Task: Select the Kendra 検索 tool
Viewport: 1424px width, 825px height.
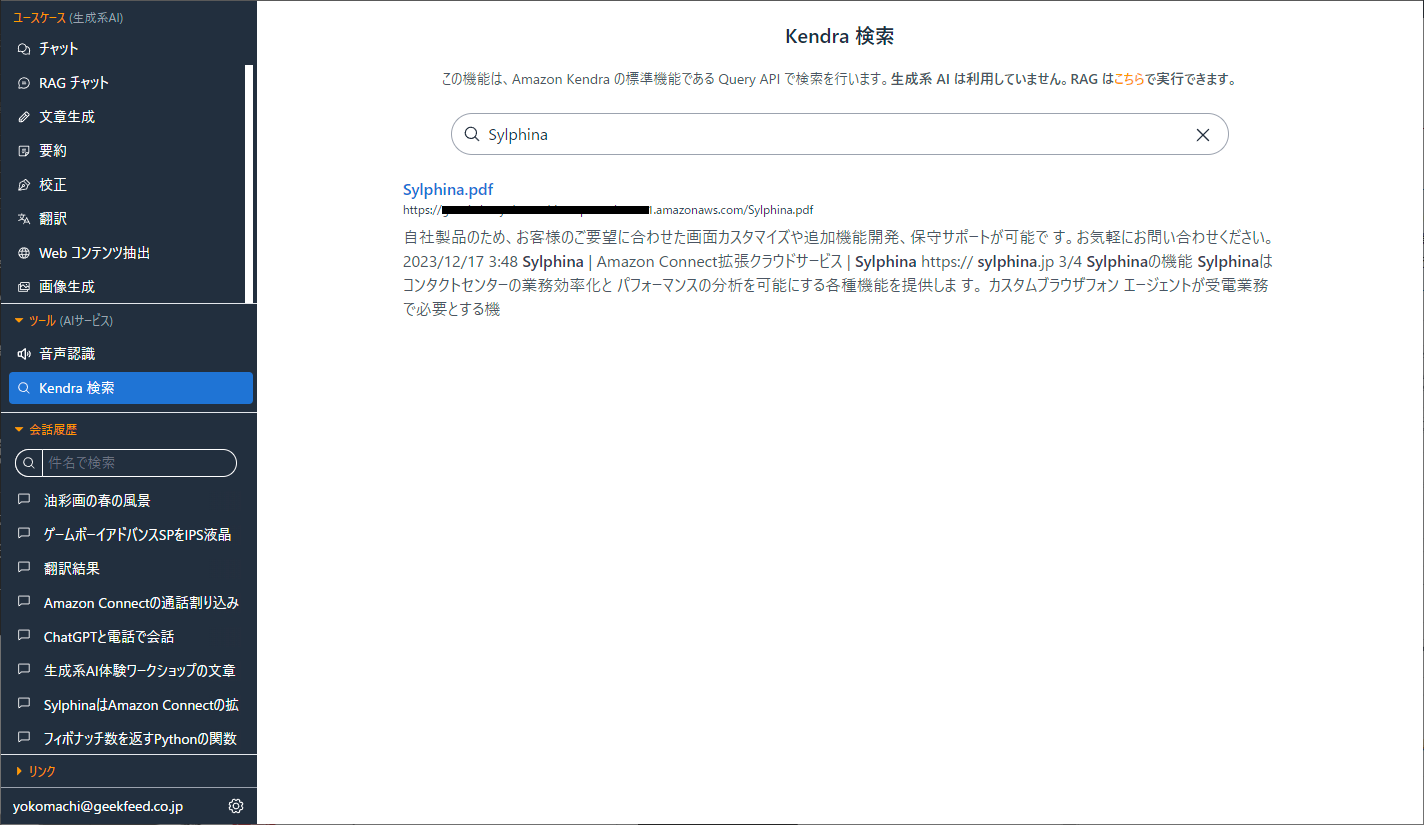Action: point(131,388)
